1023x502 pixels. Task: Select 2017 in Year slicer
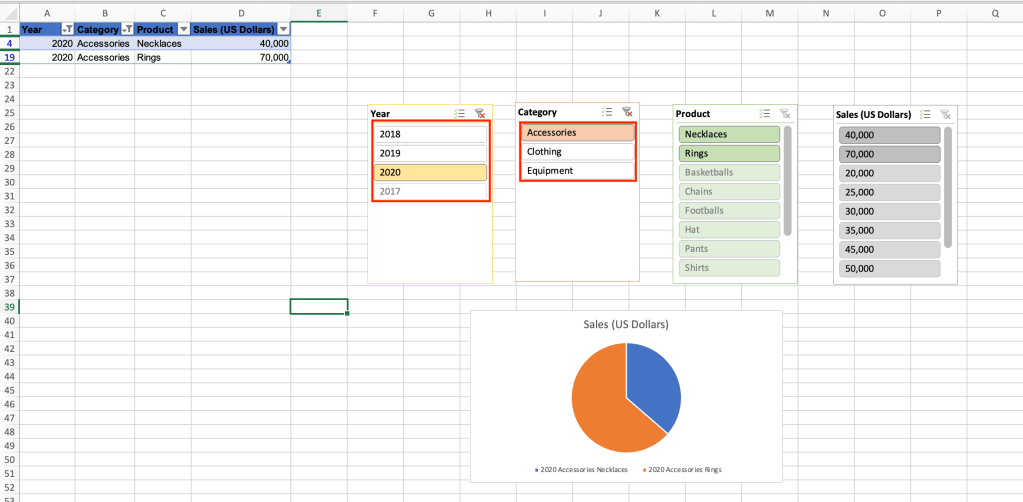point(431,191)
